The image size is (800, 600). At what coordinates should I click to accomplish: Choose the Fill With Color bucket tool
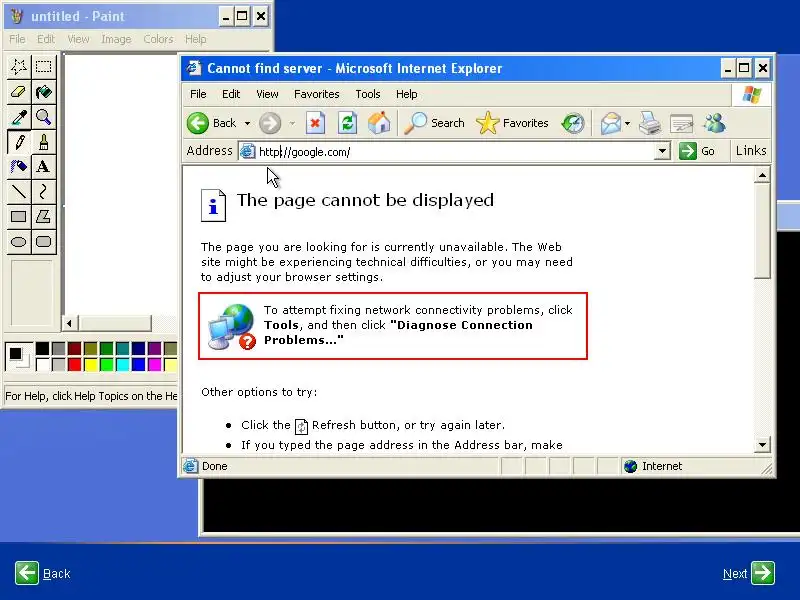pyautogui.click(x=43, y=92)
